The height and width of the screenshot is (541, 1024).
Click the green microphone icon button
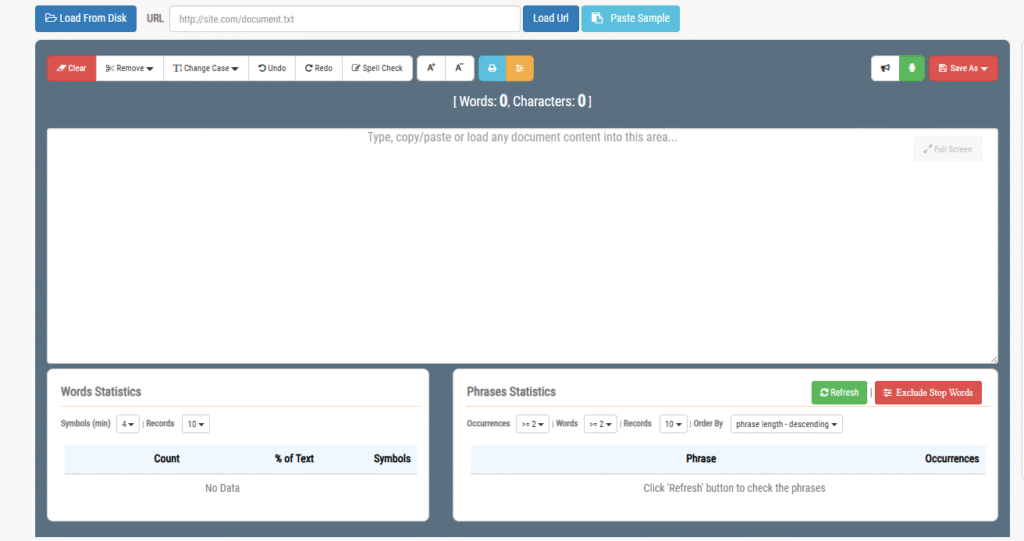[x=911, y=68]
